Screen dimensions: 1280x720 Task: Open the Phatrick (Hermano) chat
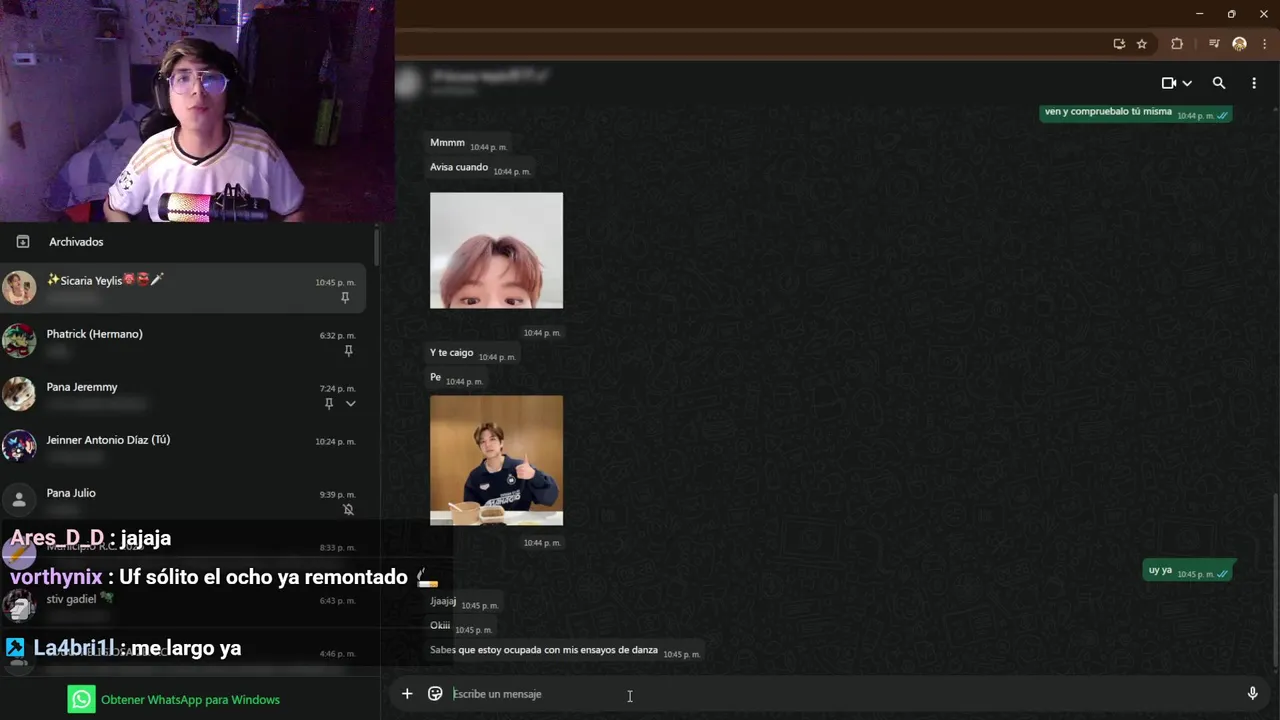click(x=183, y=341)
